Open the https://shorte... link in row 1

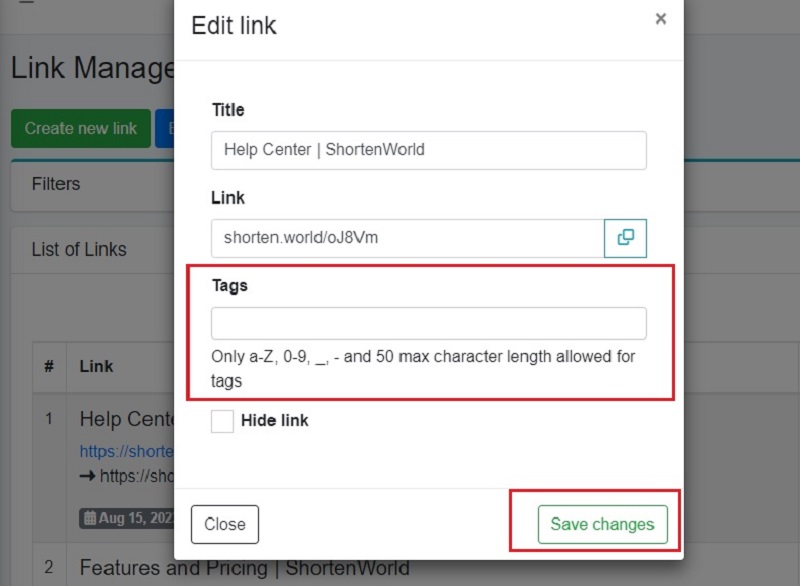(127, 451)
